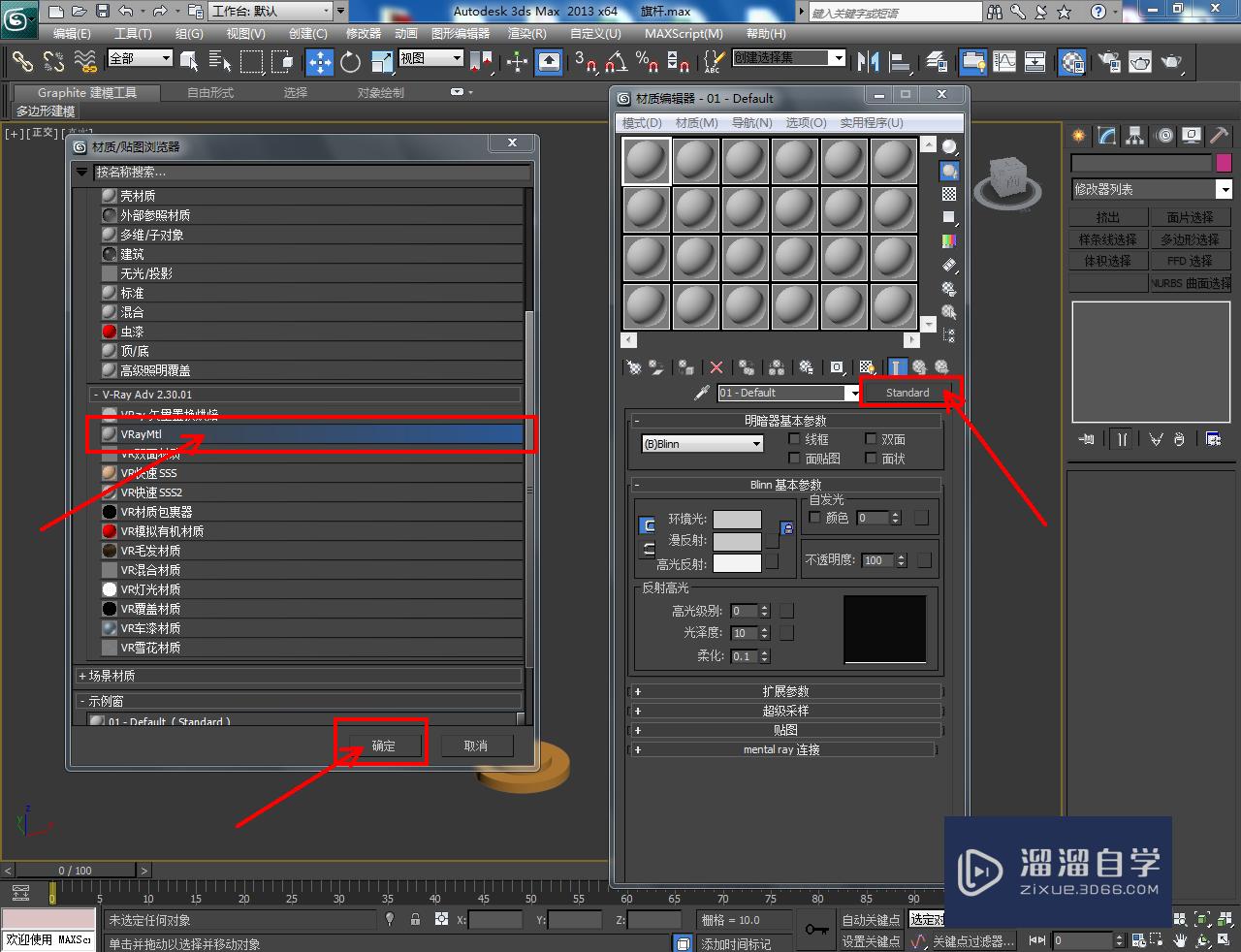Open the 渲染(R) main menu

[527, 33]
